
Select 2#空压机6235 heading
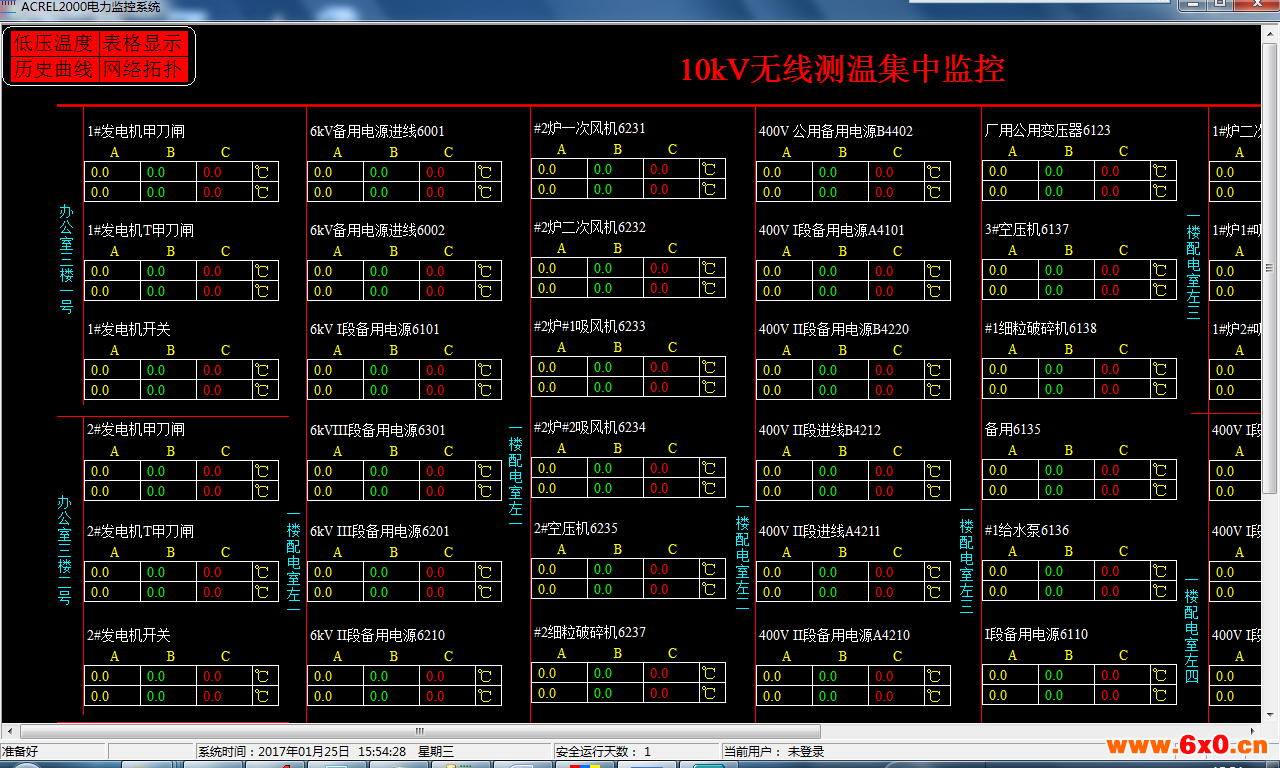coord(575,528)
